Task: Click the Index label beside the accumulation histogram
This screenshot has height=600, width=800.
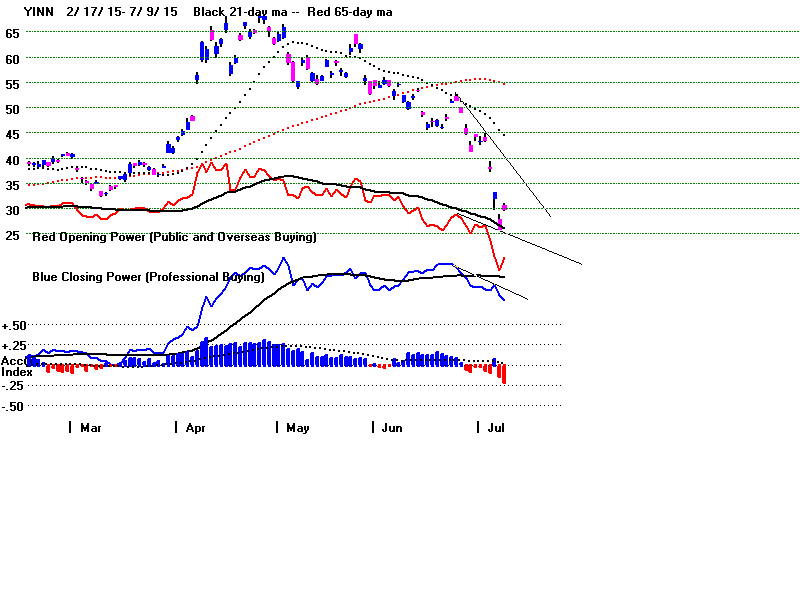Action: pyautogui.click(x=17, y=371)
